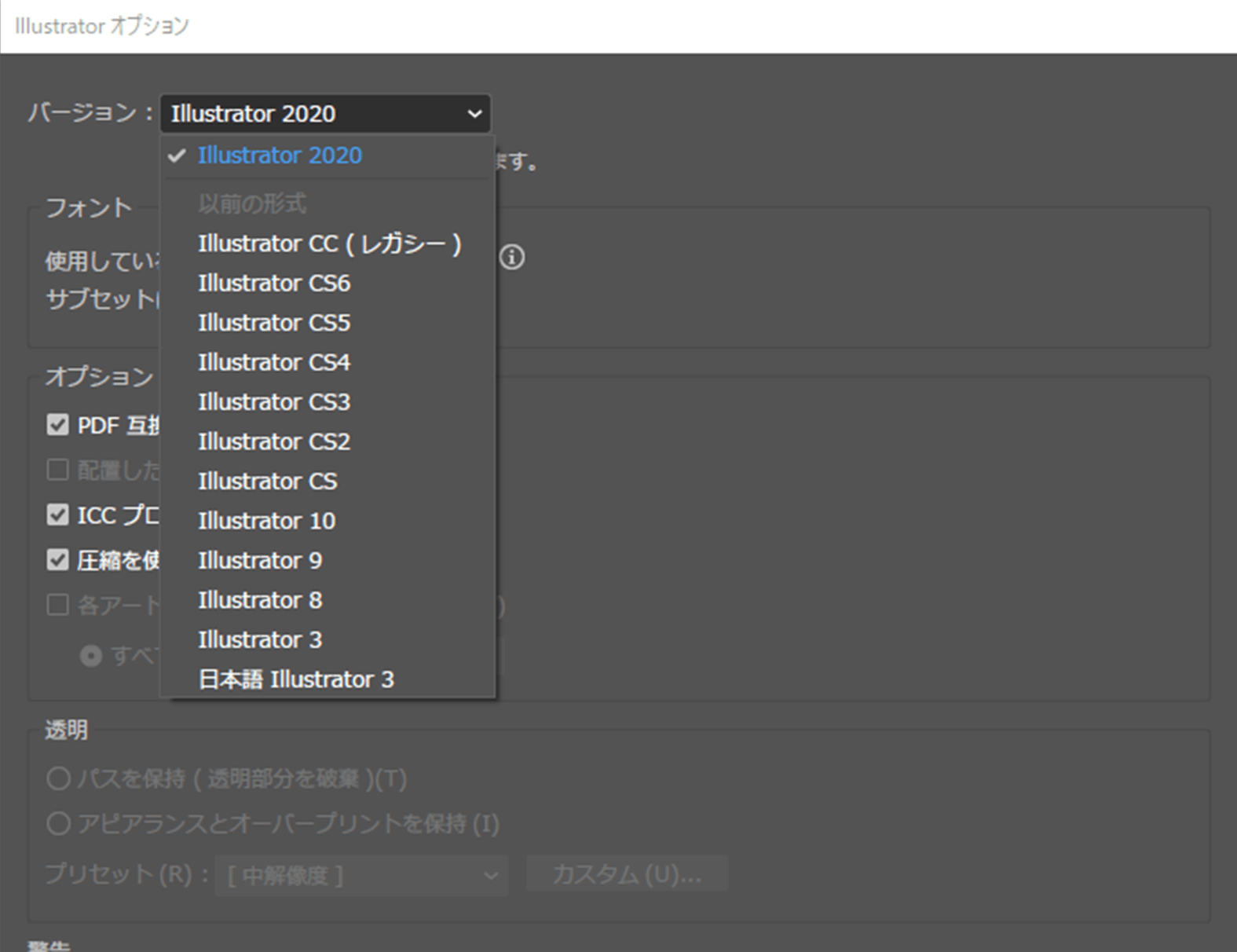Select Illustrator 3 entry
The height and width of the screenshot is (952, 1237).
[260, 640]
